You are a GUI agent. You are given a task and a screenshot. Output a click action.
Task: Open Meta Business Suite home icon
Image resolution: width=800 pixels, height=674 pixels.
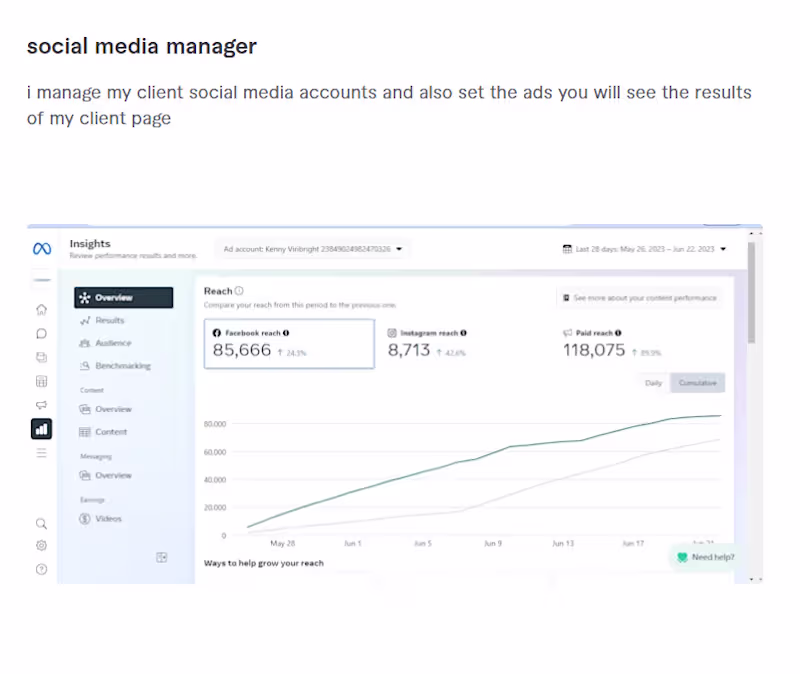pyautogui.click(x=41, y=310)
